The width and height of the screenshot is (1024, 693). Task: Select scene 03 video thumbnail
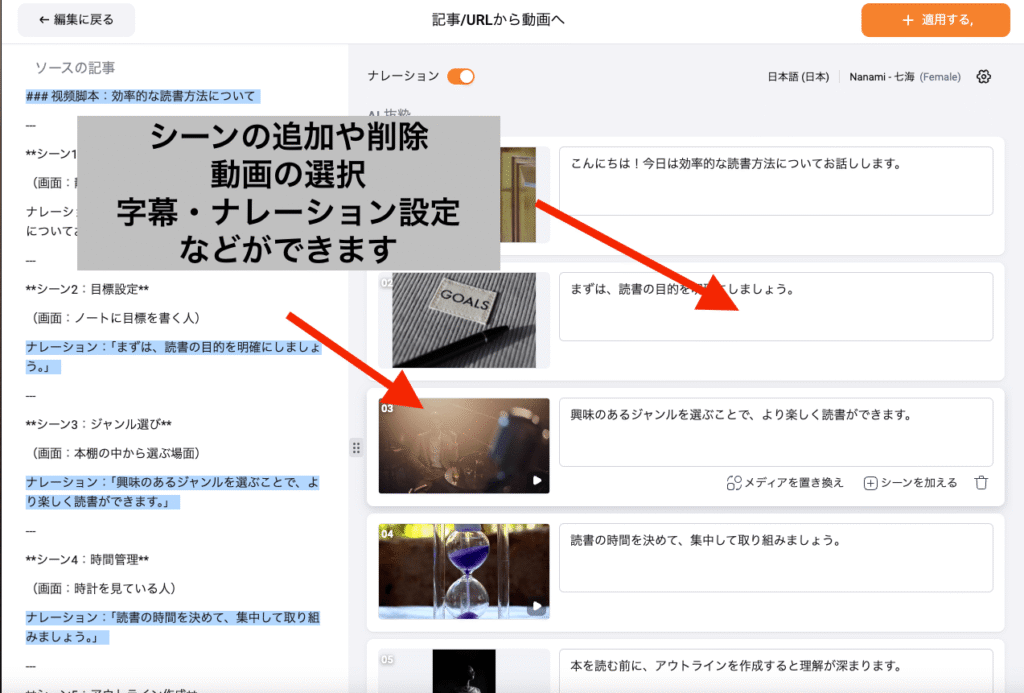[x=464, y=445]
